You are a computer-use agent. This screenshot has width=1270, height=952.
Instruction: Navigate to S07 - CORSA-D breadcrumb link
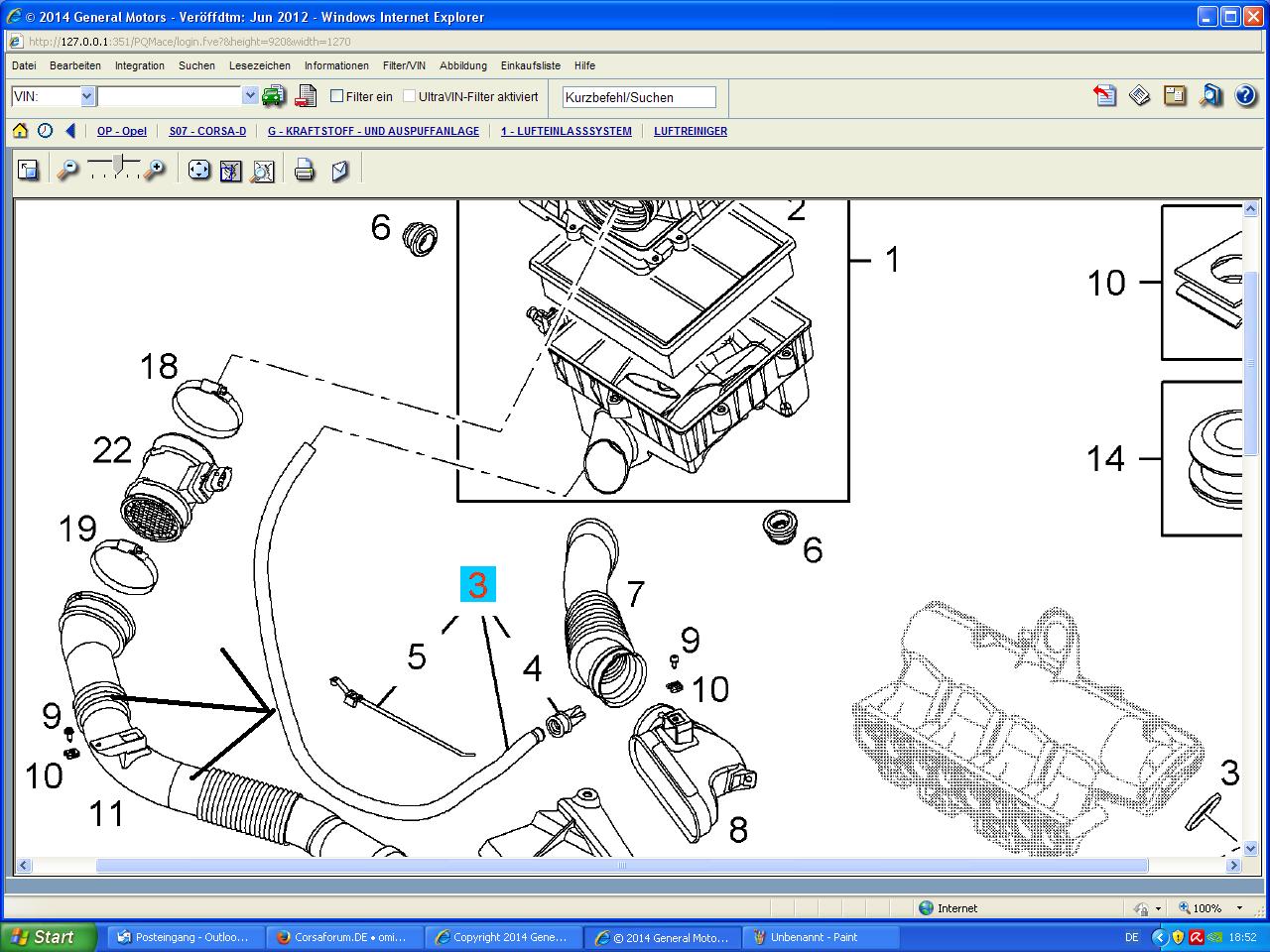pos(207,131)
